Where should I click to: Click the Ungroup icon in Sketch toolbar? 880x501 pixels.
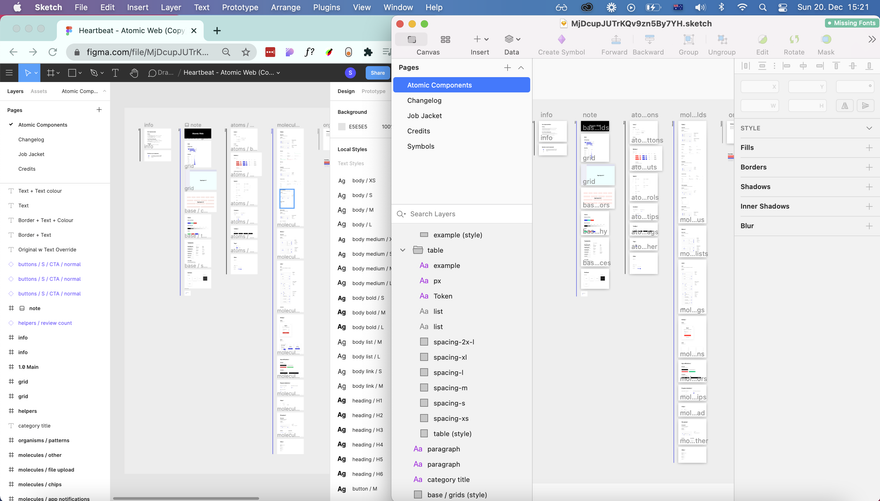coord(722,40)
